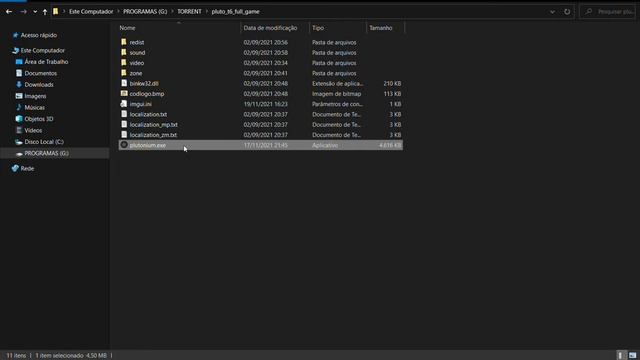Click pluto_t6_full_game breadcrumb
The image size is (640, 360).
[x=236, y=11]
